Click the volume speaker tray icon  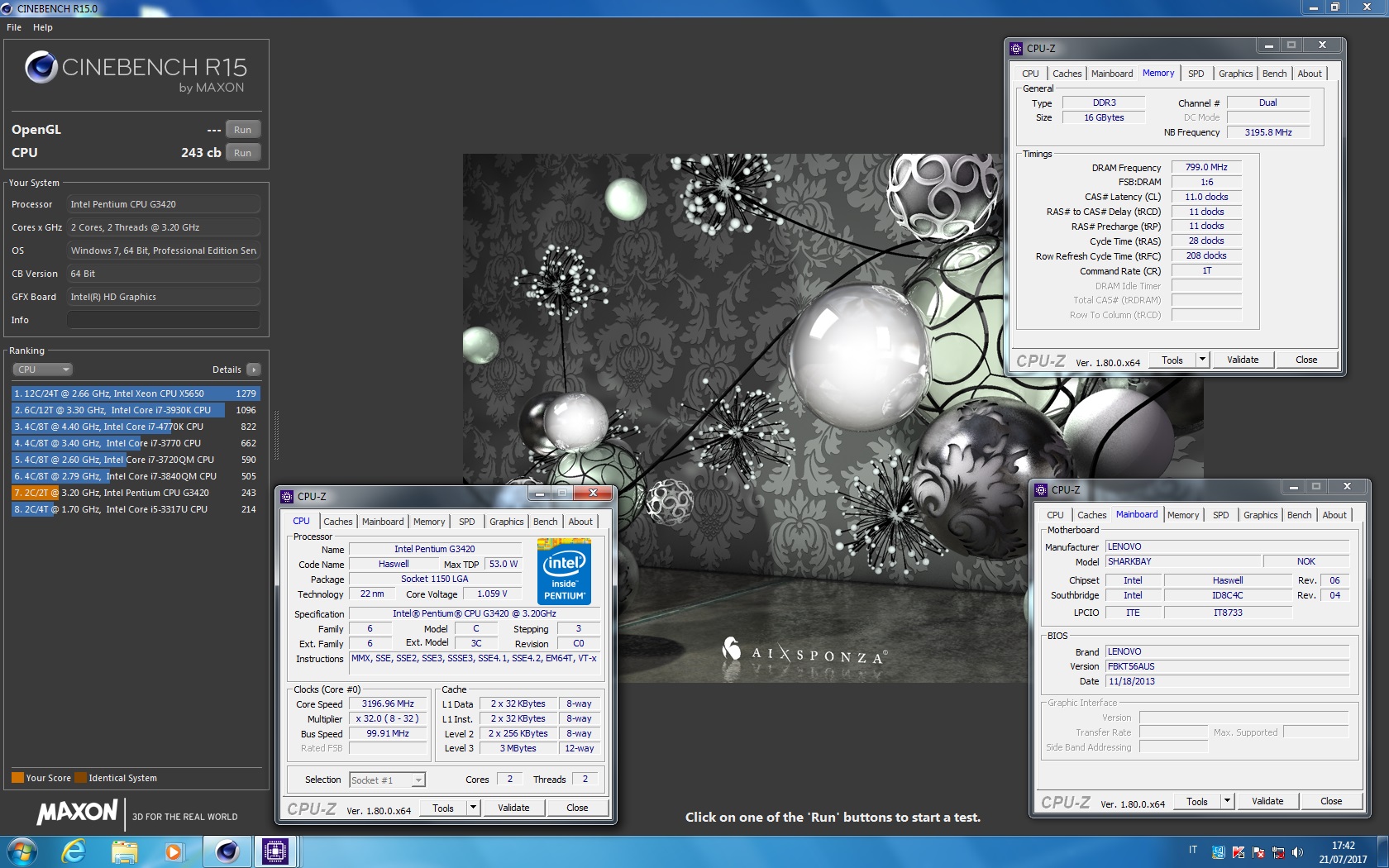click(1296, 852)
